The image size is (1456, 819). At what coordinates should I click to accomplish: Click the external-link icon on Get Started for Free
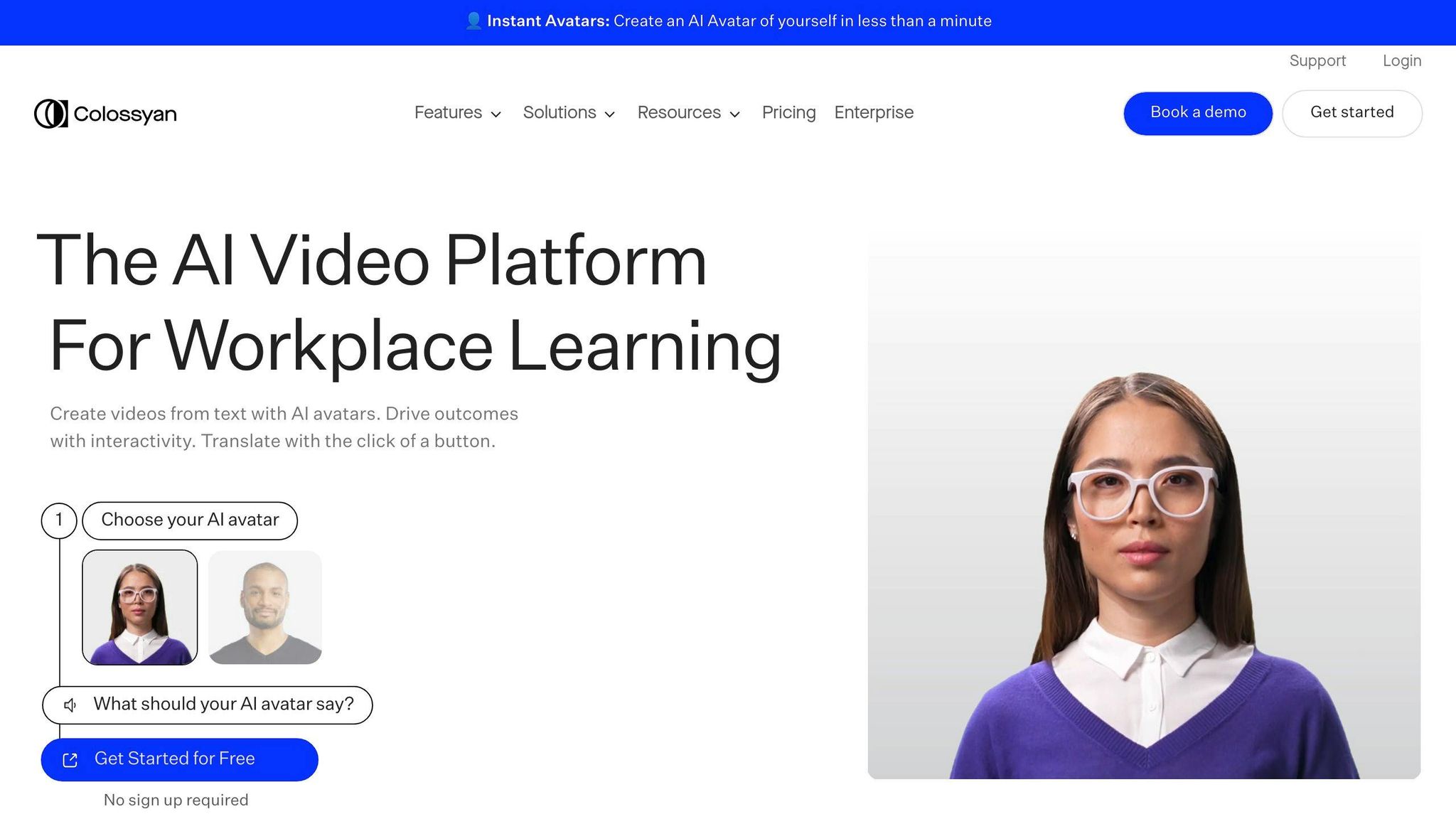[70, 760]
